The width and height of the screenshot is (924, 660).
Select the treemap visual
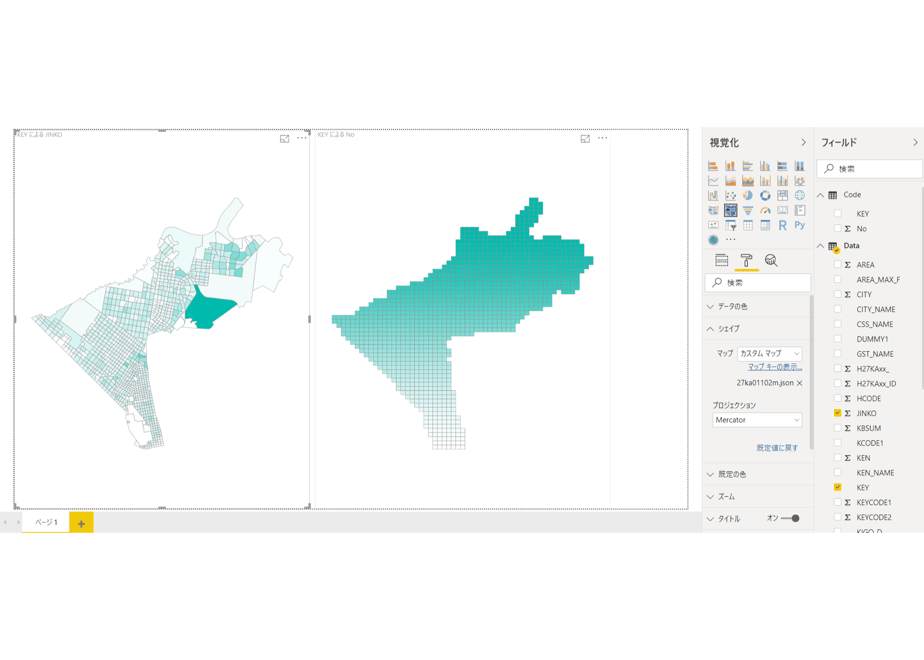783,195
